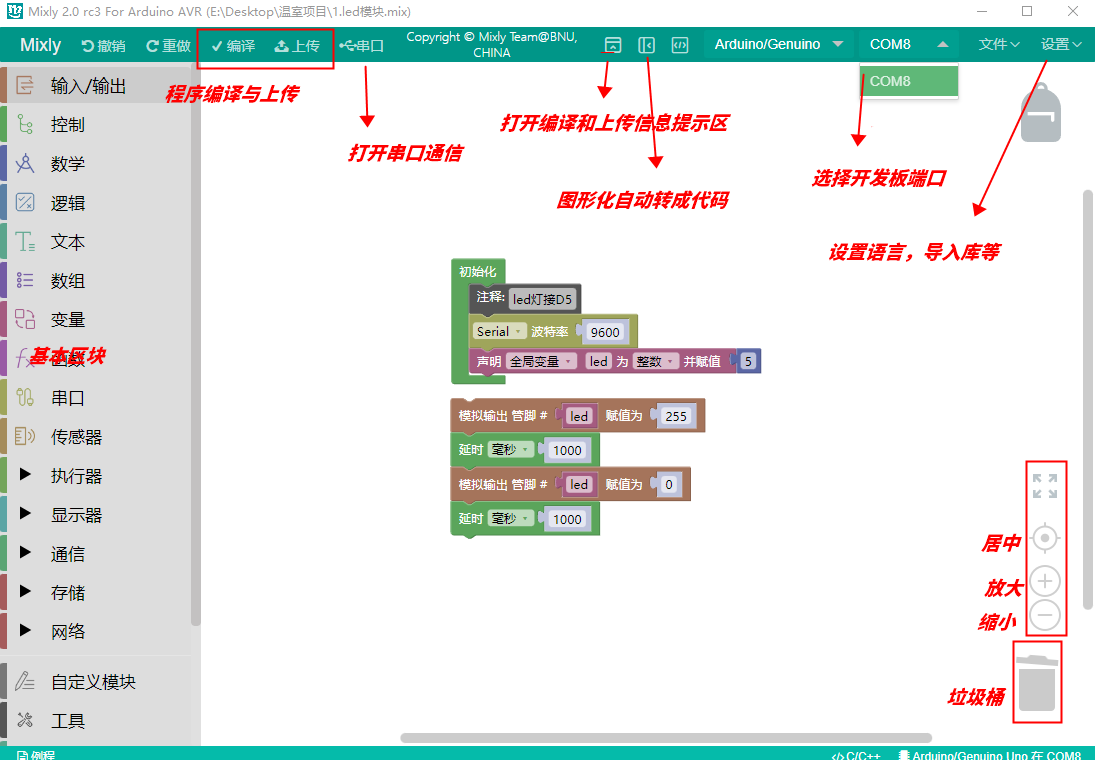The height and width of the screenshot is (760, 1095).
Task: Click the code view brackets icon
Action: point(679,45)
